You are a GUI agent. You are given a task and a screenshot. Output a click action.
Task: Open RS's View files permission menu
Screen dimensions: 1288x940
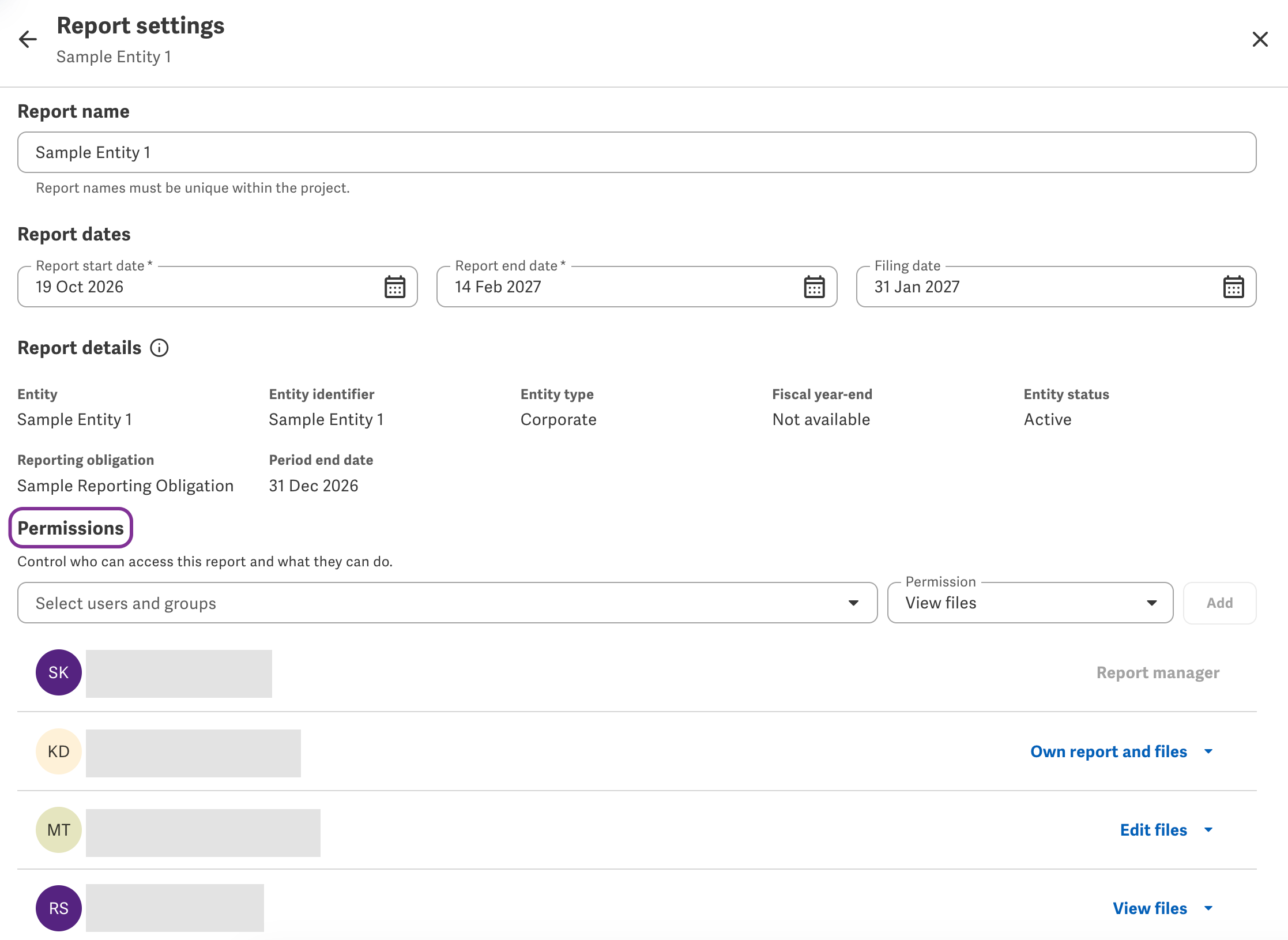(x=1163, y=908)
